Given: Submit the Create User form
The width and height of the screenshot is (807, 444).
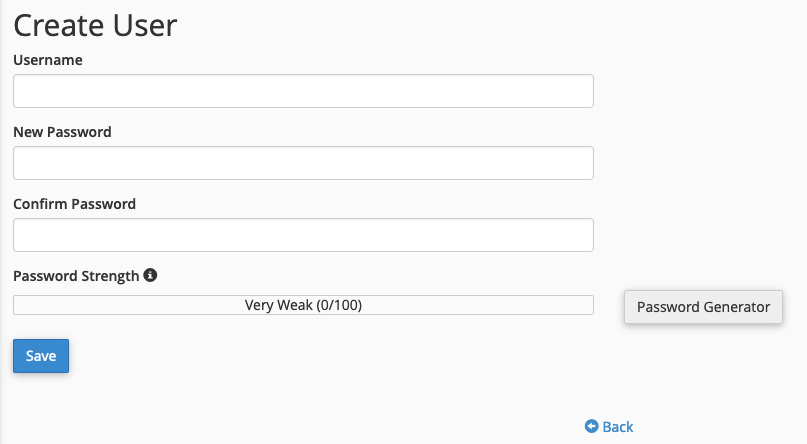Looking at the screenshot, I should (x=41, y=356).
